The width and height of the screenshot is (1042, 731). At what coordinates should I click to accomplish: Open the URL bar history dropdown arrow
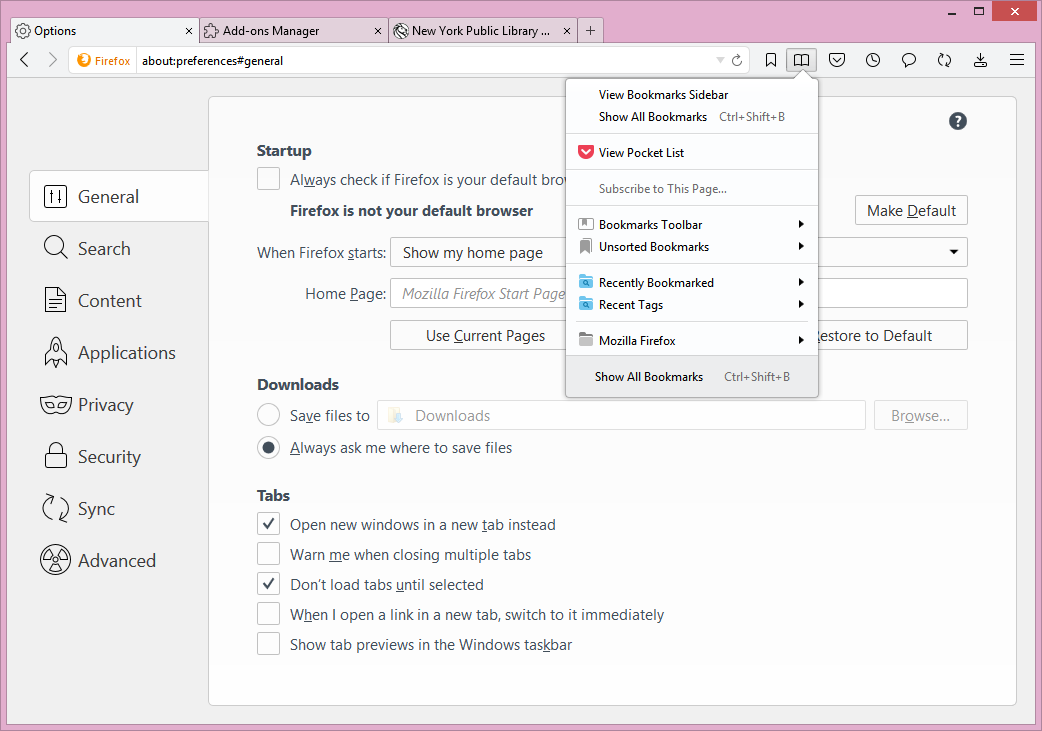(720, 60)
